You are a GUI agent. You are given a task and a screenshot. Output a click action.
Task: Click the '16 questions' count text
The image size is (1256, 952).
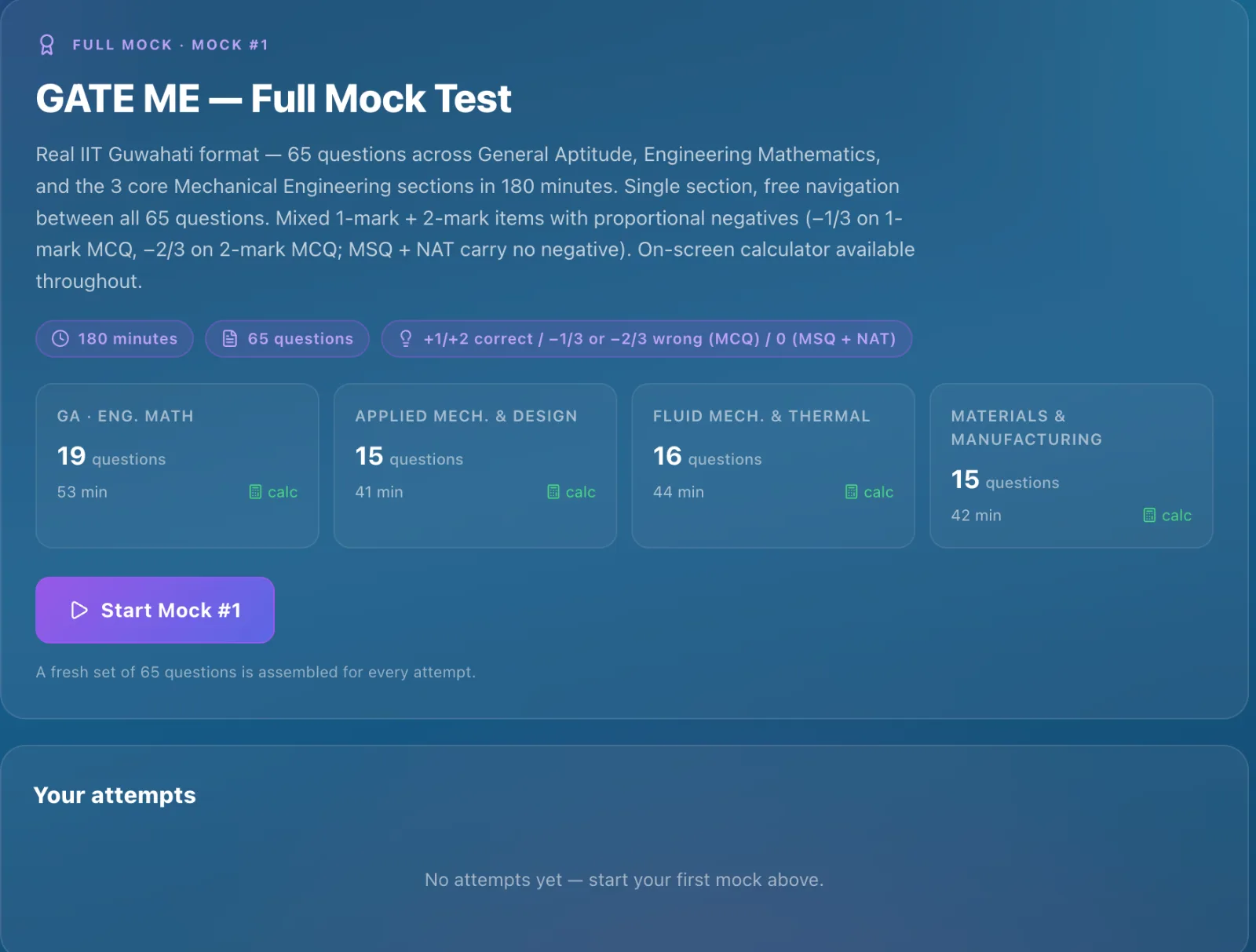(x=707, y=457)
